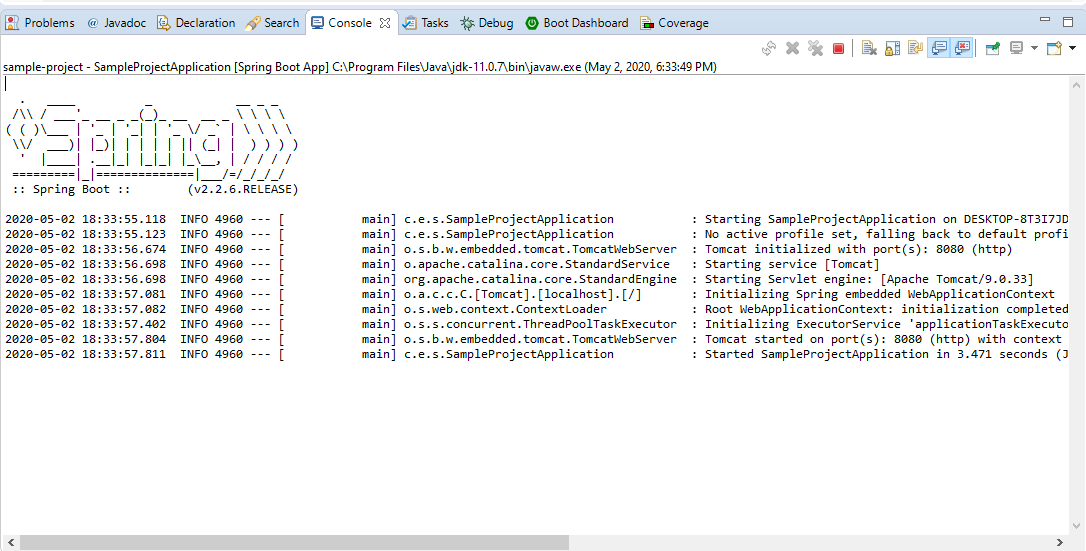Click logger name o.s.s.concurrent.ThreadPoolTaskExecutor
This screenshot has width=1086, height=551.
tap(540, 324)
